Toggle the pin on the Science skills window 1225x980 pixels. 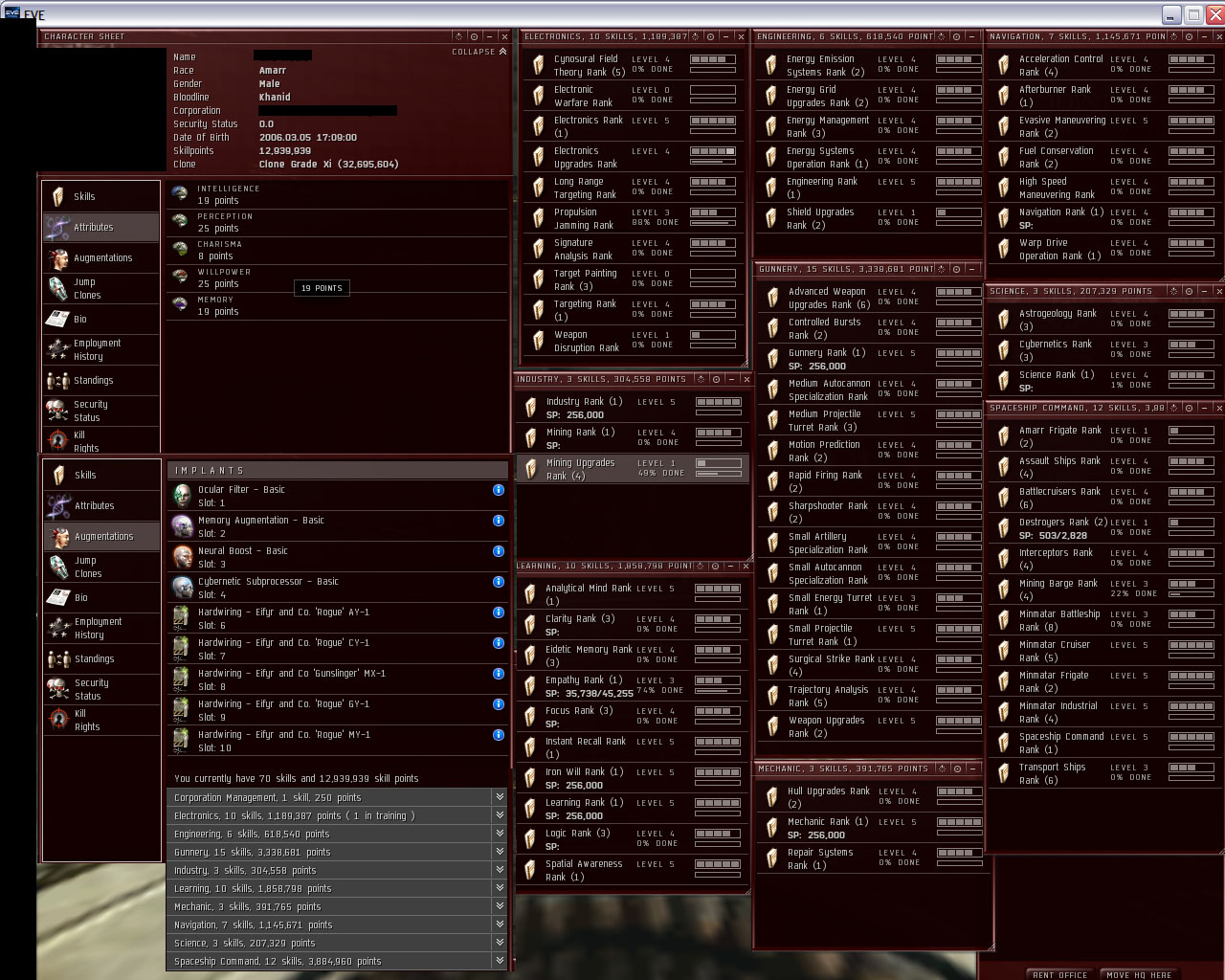(x=1189, y=291)
